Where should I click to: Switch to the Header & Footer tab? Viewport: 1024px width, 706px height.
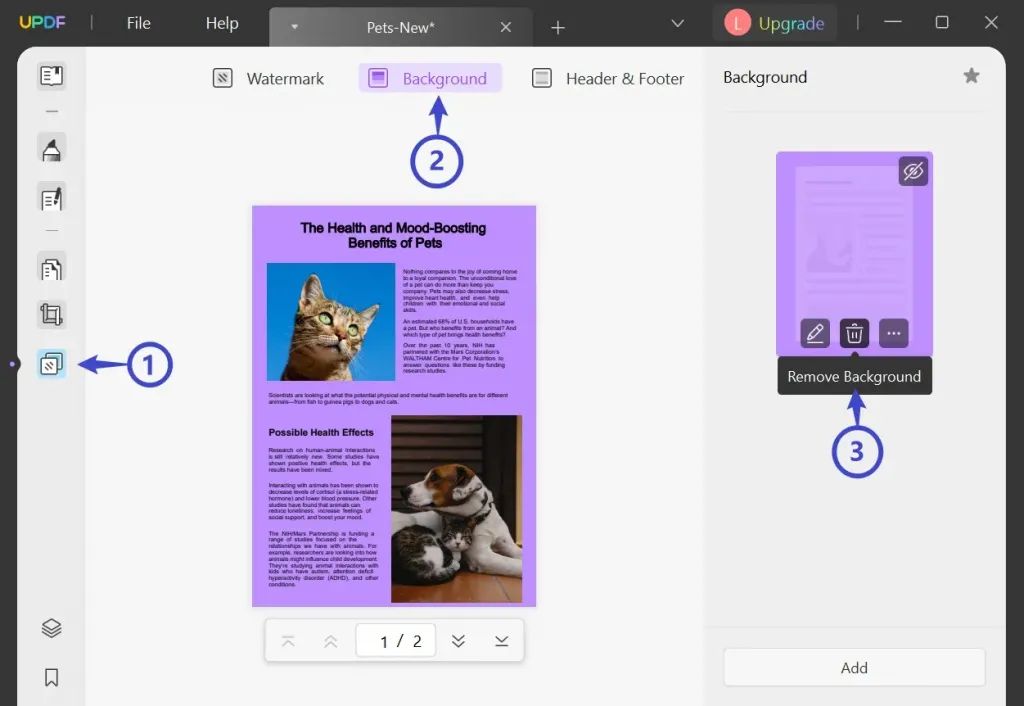coord(608,78)
